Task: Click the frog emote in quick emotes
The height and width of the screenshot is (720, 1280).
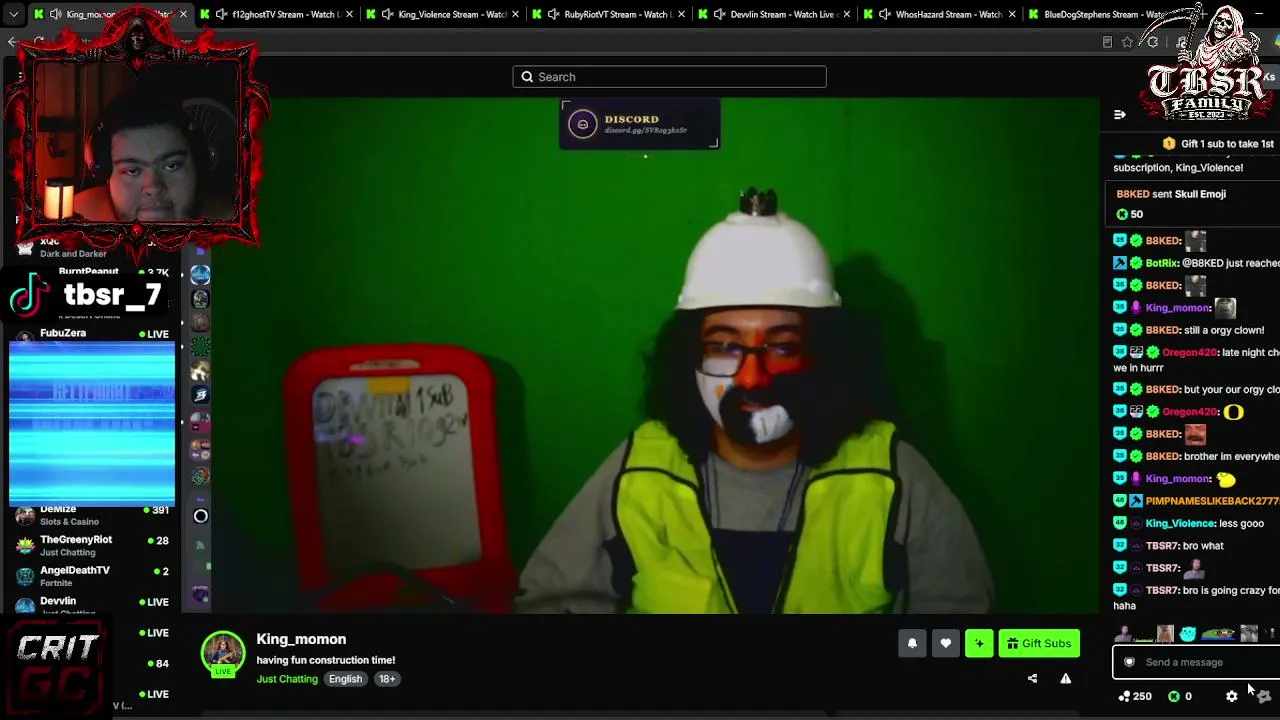Action: (1218, 634)
